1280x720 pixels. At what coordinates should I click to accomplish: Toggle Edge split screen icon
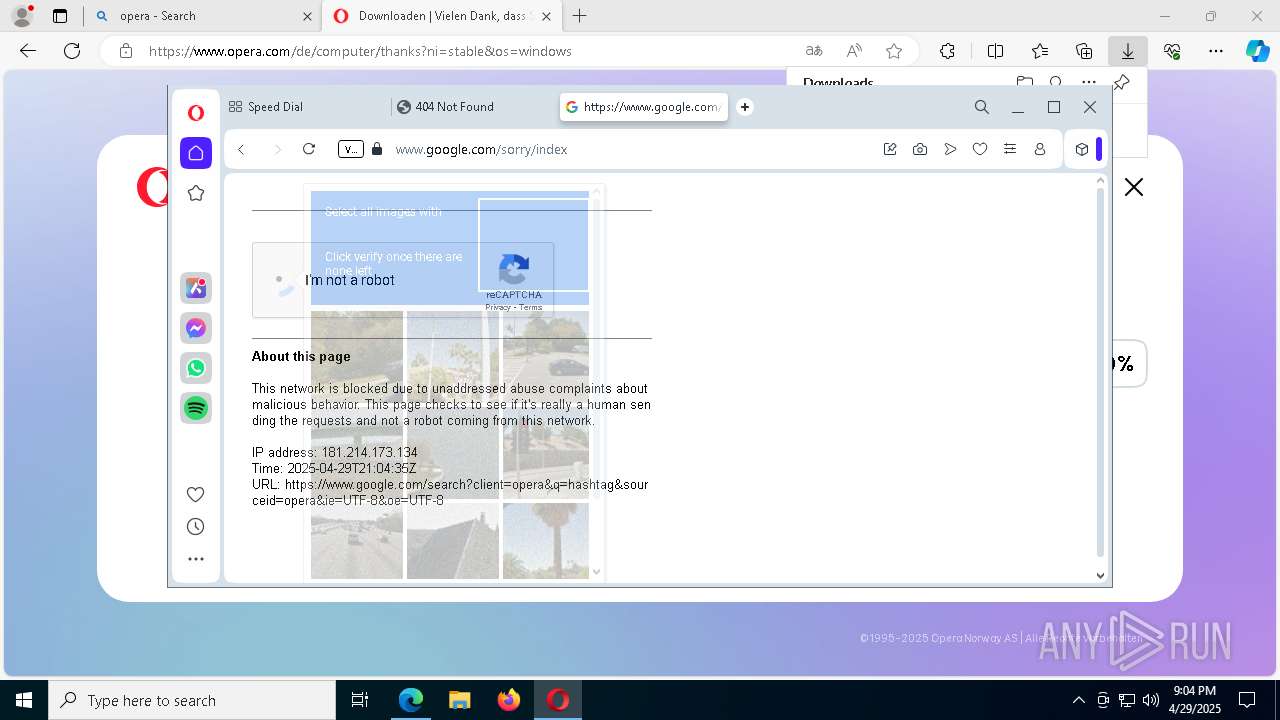coord(996,51)
